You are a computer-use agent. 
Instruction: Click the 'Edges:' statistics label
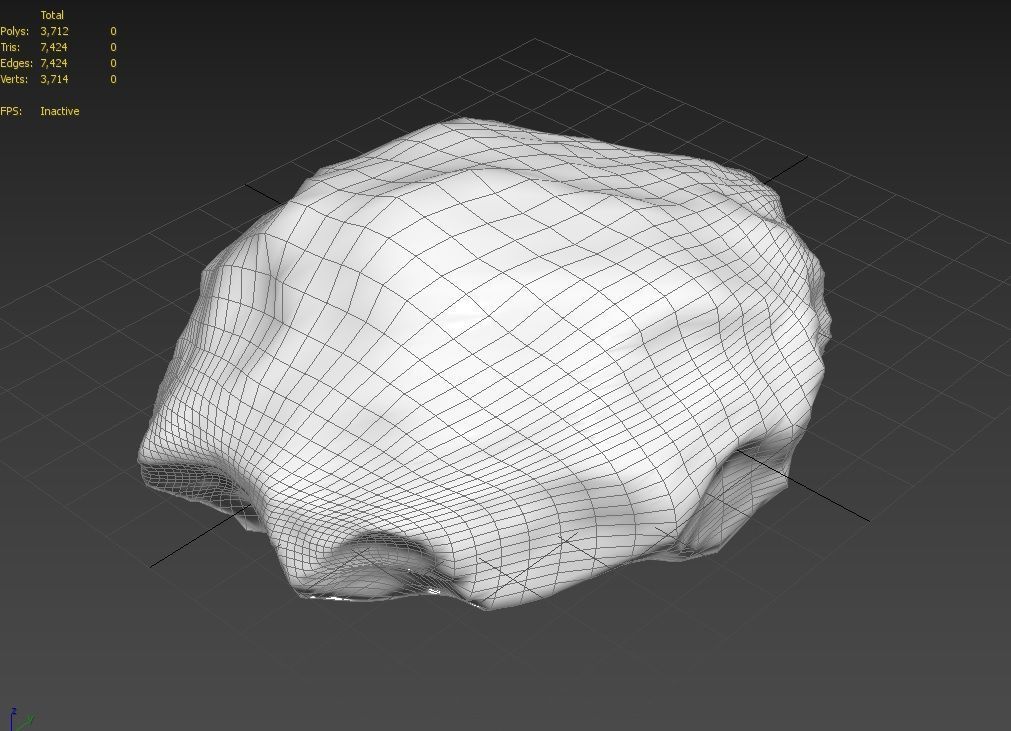coord(16,63)
